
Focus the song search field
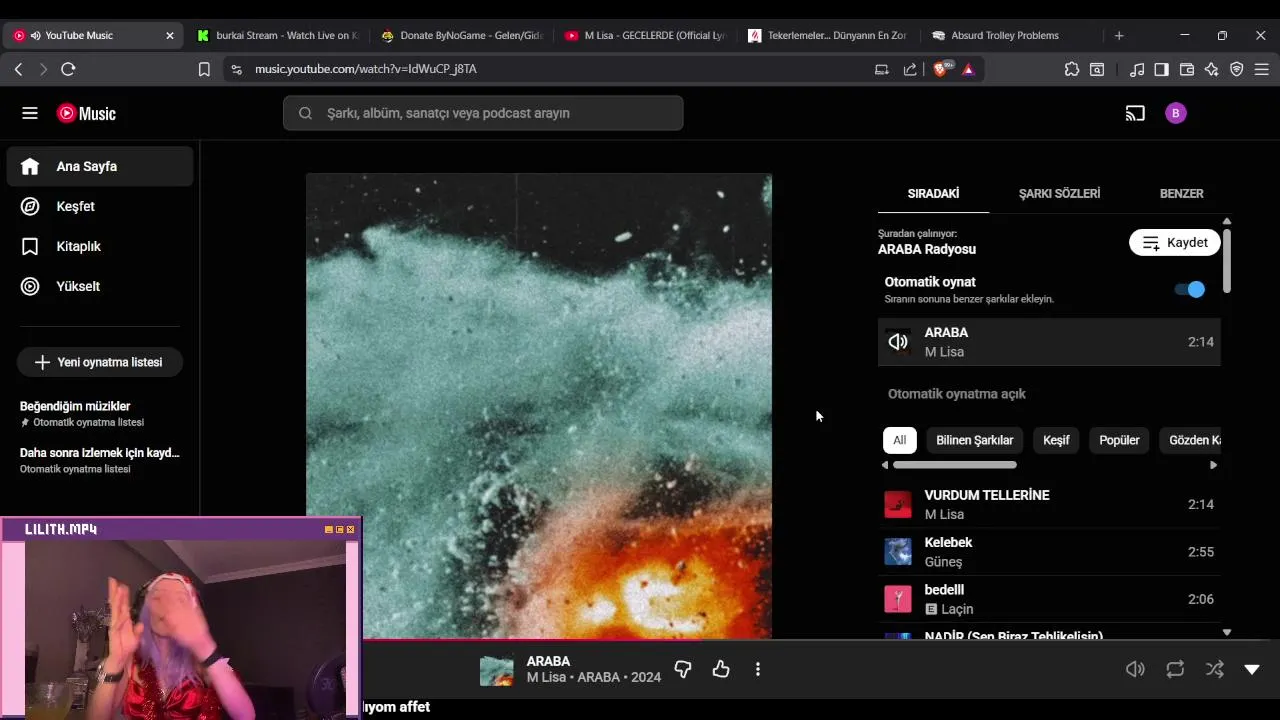coord(483,113)
